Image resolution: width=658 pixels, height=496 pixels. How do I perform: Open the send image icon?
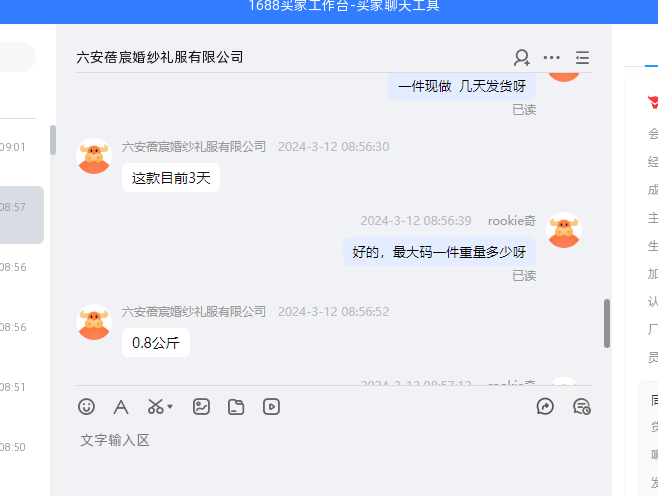[201, 407]
